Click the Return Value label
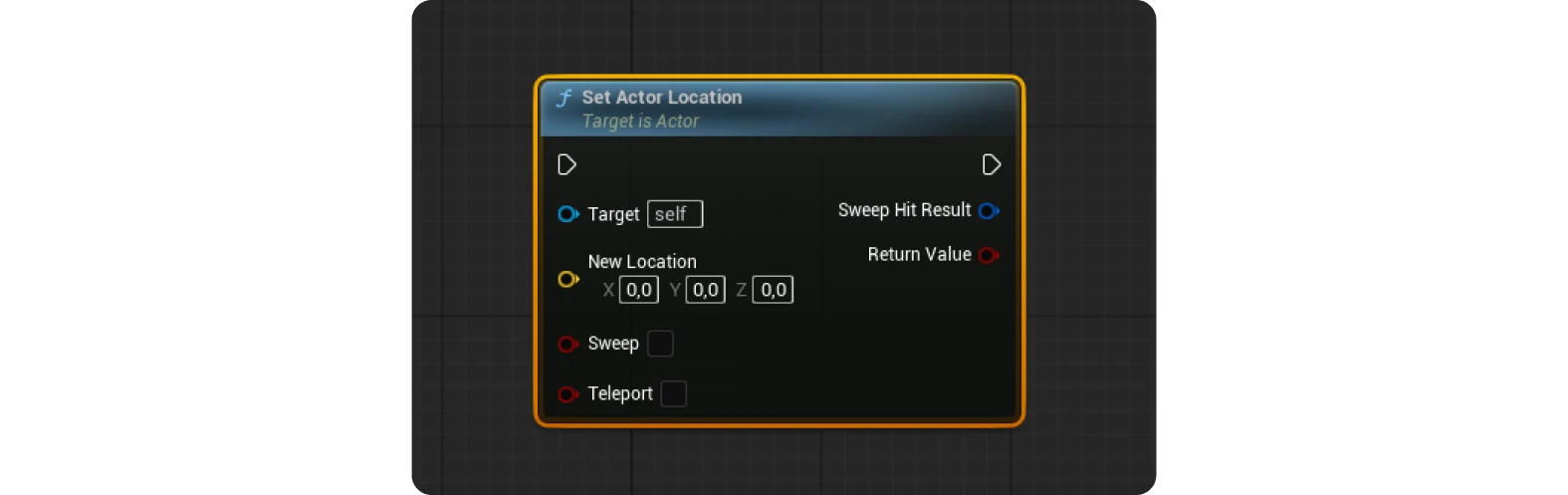1568x495 pixels. click(919, 254)
